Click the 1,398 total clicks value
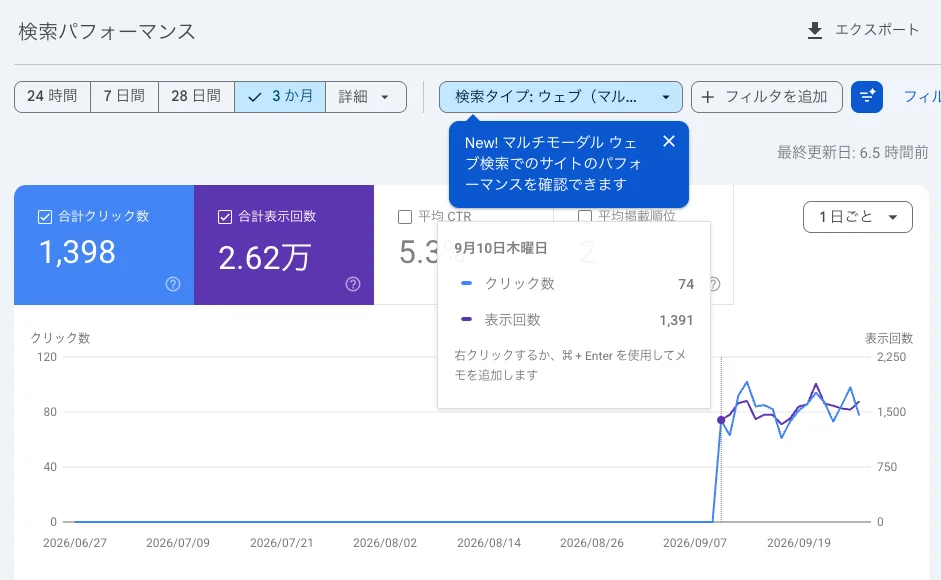 coord(77,252)
